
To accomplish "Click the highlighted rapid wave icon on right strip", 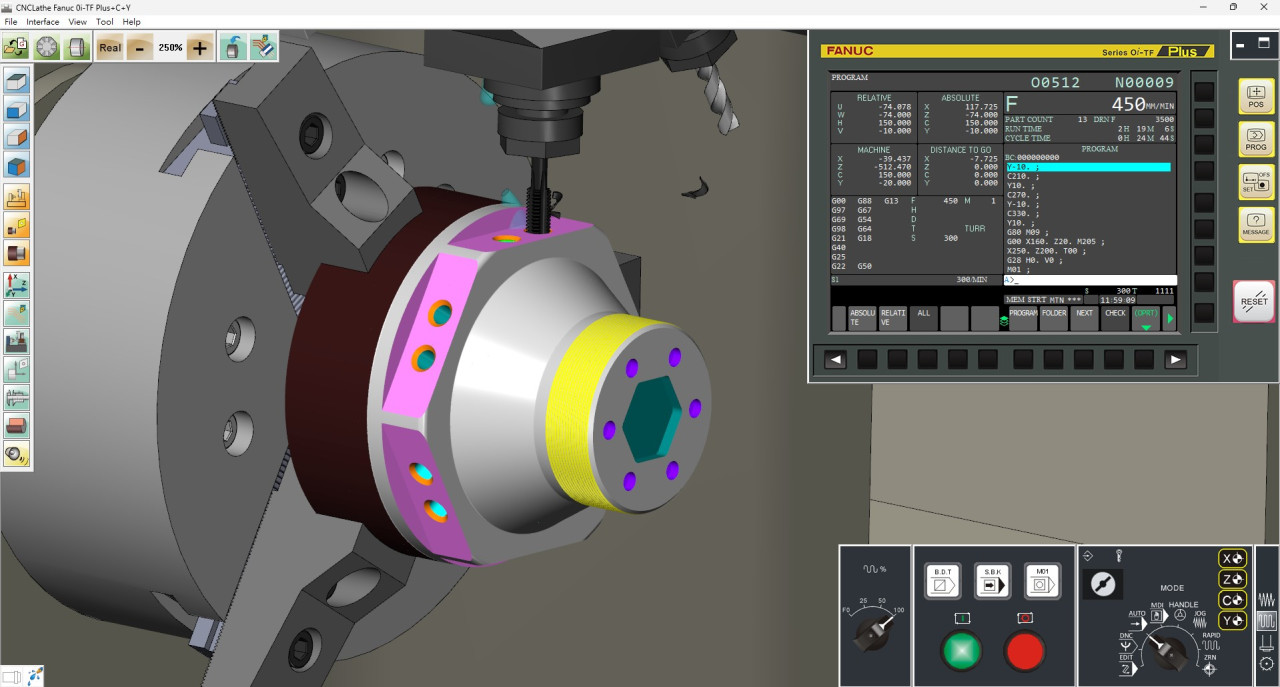I will coord(1267,621).
